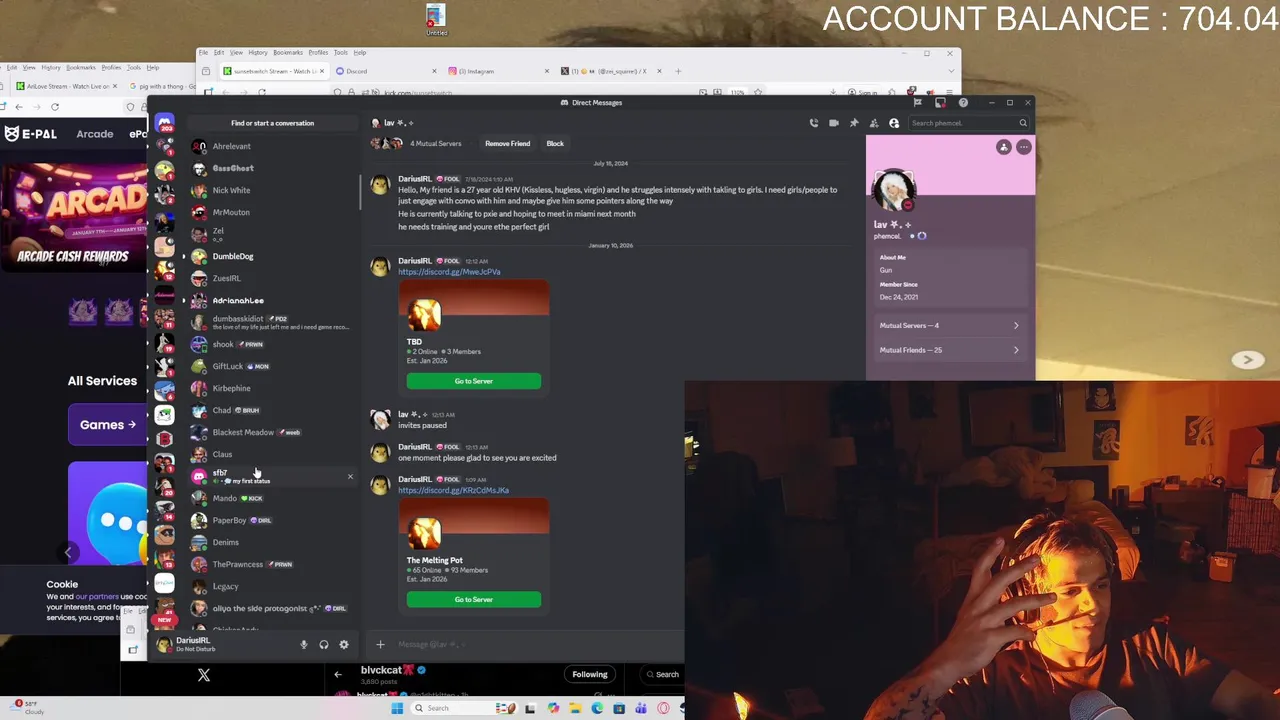This screenshot has width=1280, height=720.
Task: Deafen headphones in Discord user panel
Action: tap(324, 645)
